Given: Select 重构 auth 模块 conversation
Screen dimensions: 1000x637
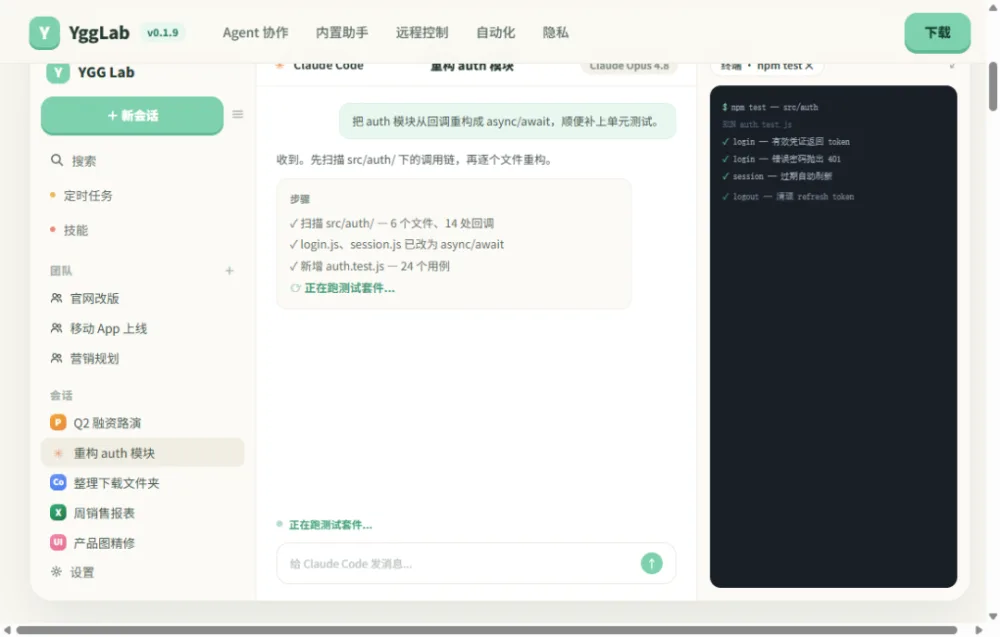Looking at the screenshot, I should pyautogui.click(x=143, y=453).
